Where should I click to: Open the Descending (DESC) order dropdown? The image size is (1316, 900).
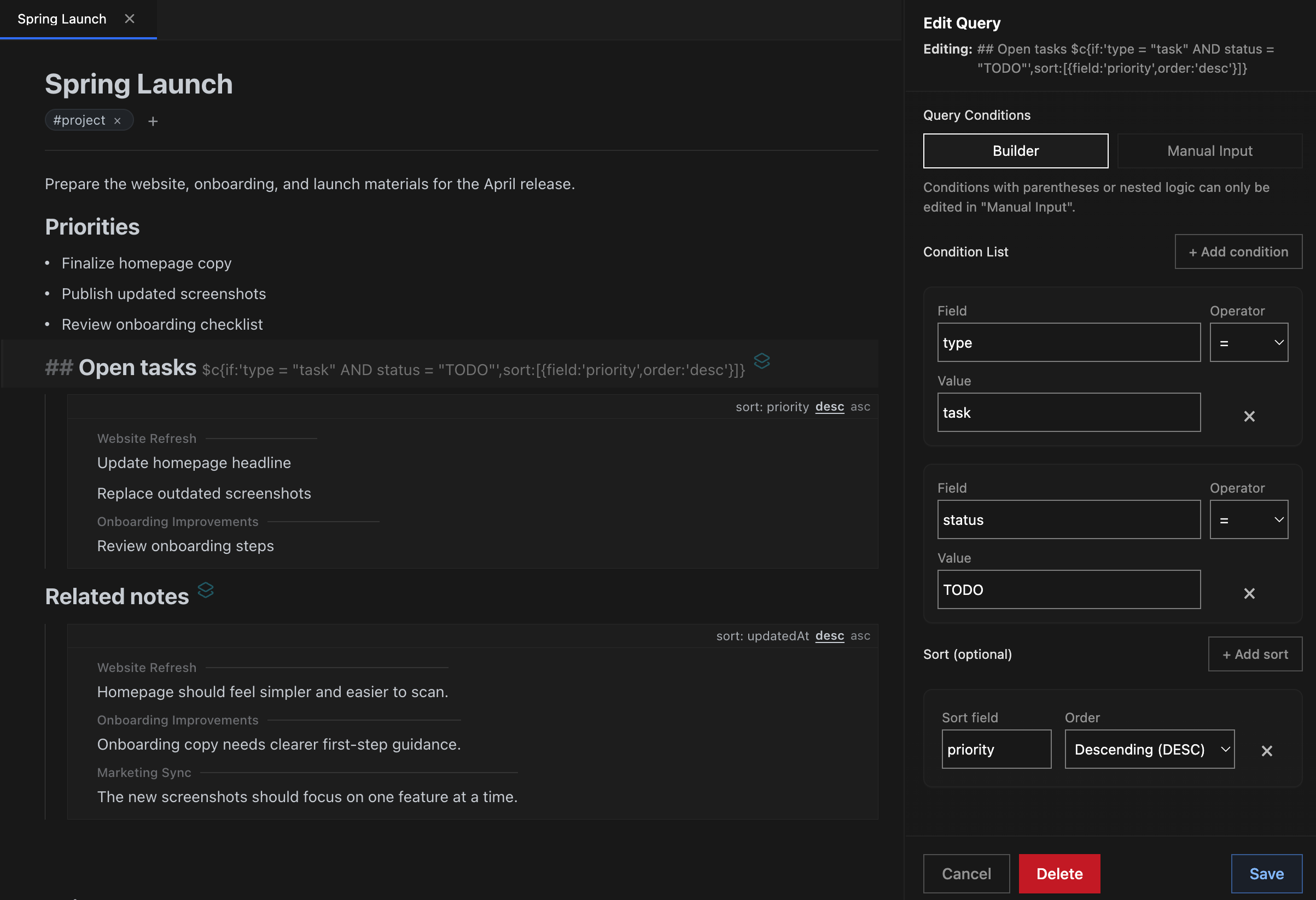click(x=1149, y=749)
